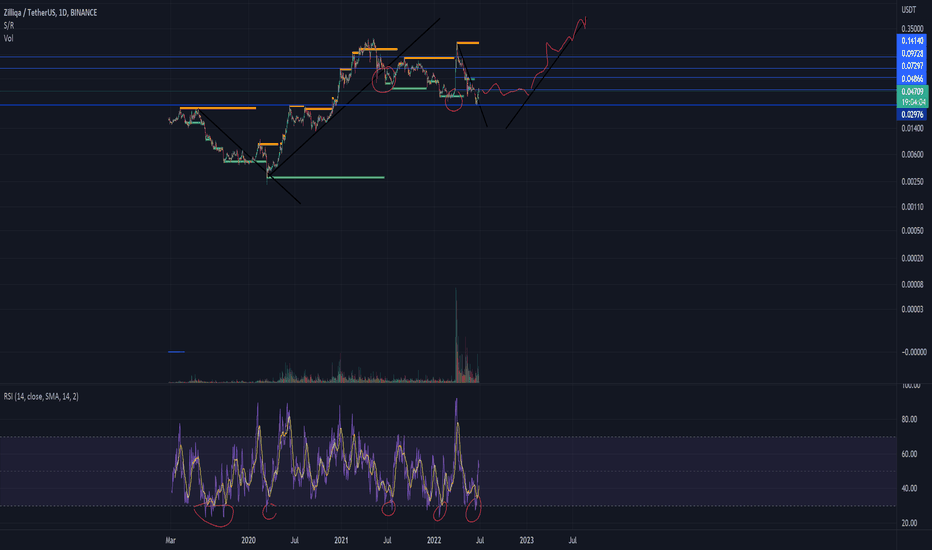Click the Mar label on time axis
This screenshot has height=550, width=932.
click(171, 540)
